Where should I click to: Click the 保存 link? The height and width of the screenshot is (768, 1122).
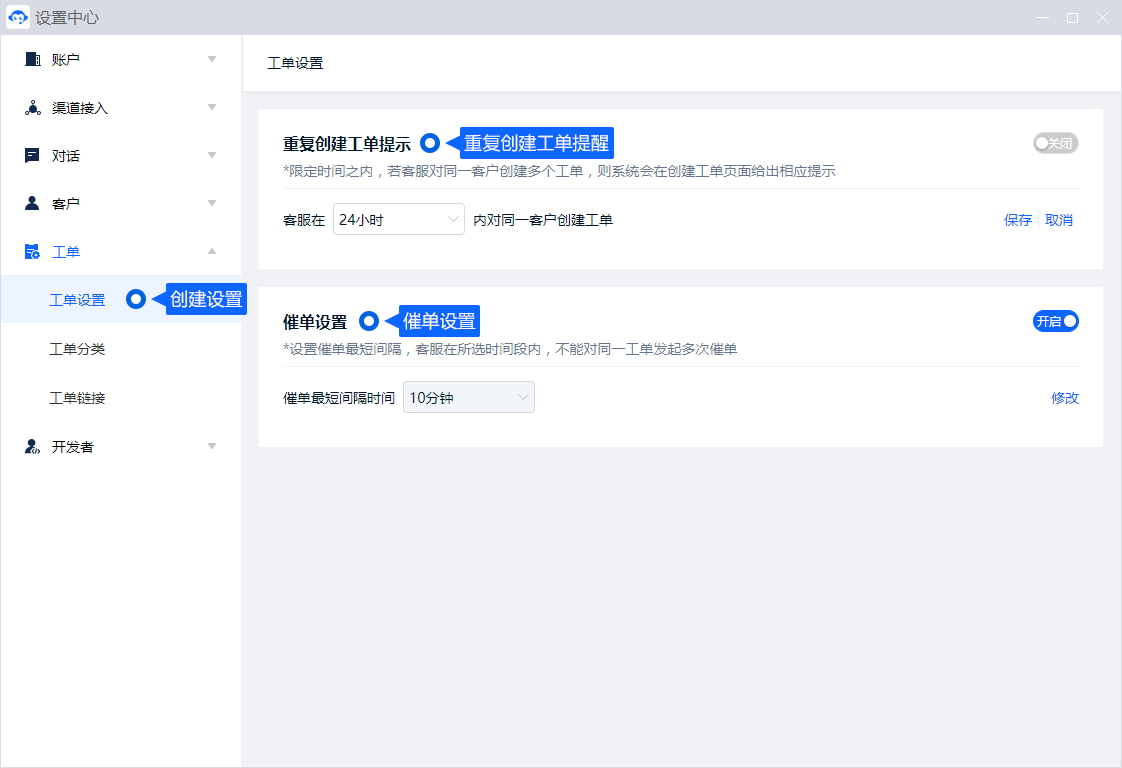click(1017, 220)
